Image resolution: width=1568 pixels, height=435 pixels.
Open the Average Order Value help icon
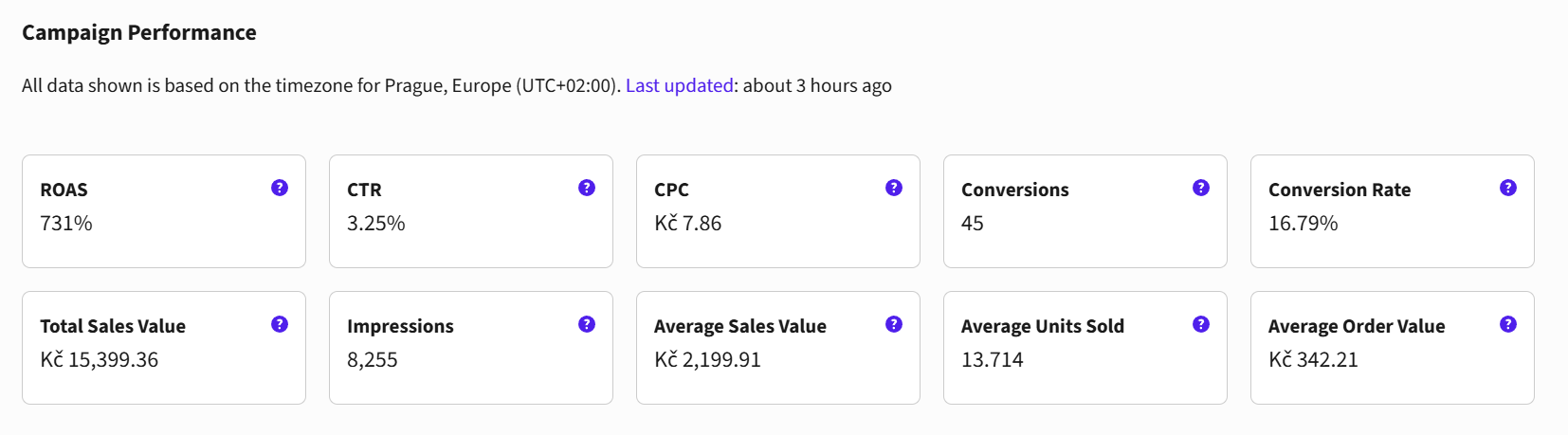click(x=1508, y=324)
